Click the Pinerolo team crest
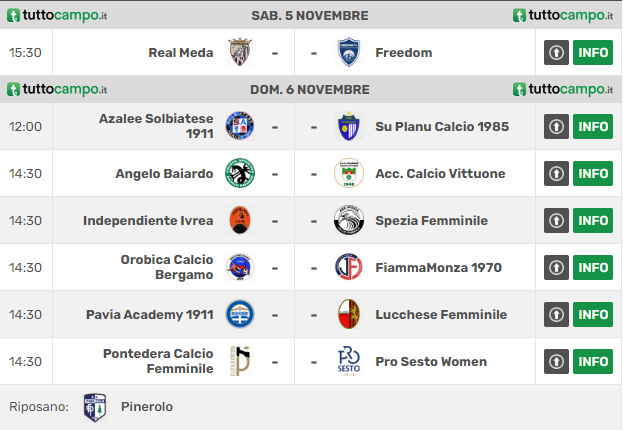The image size is (623, 430). (95, 407)
